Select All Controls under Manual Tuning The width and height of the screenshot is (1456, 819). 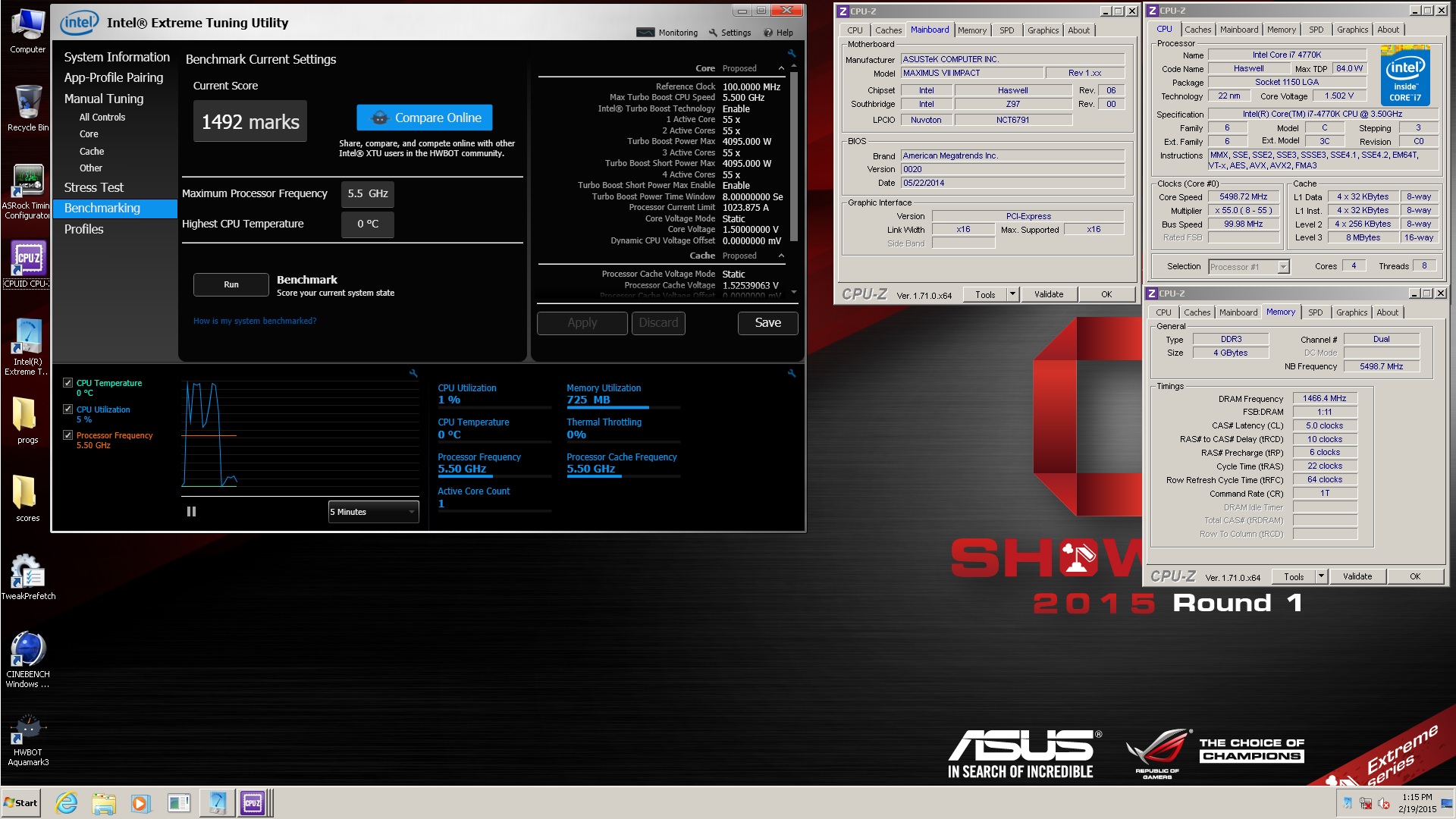coord(102,118)
